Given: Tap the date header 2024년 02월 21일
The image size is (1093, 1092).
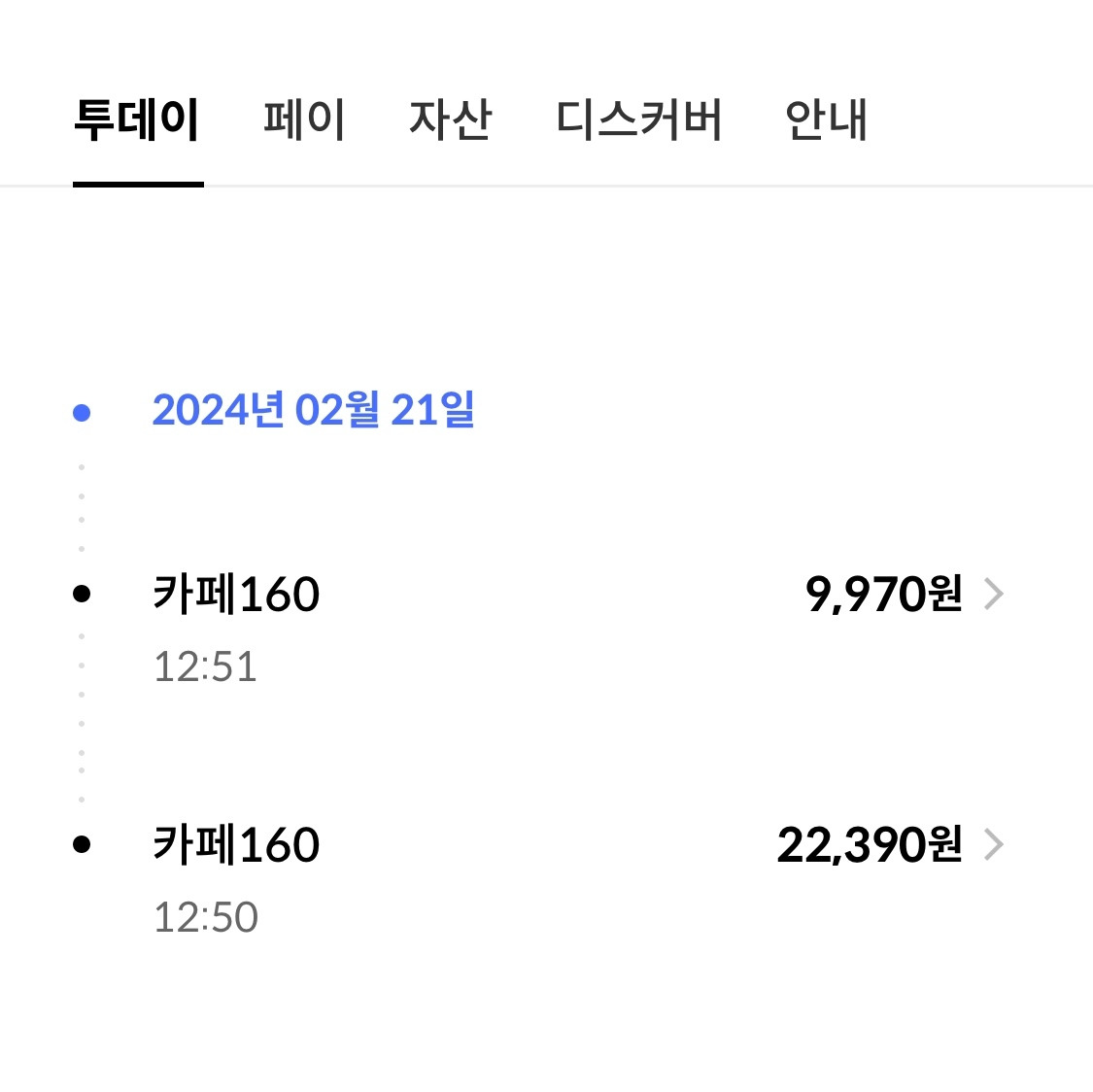Looking at the screenshot, I should 316,411.
